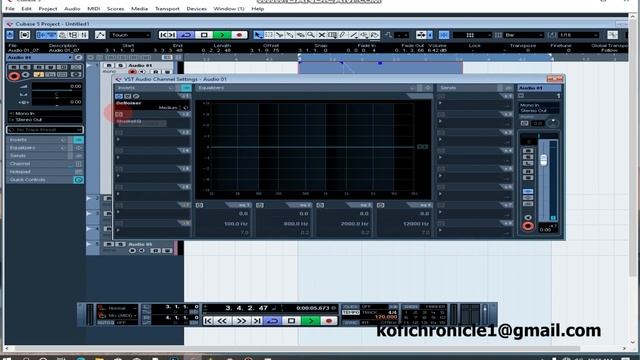The image size is (640, 360).
Task: Open the File menu
Action: (x=10, y=9)
